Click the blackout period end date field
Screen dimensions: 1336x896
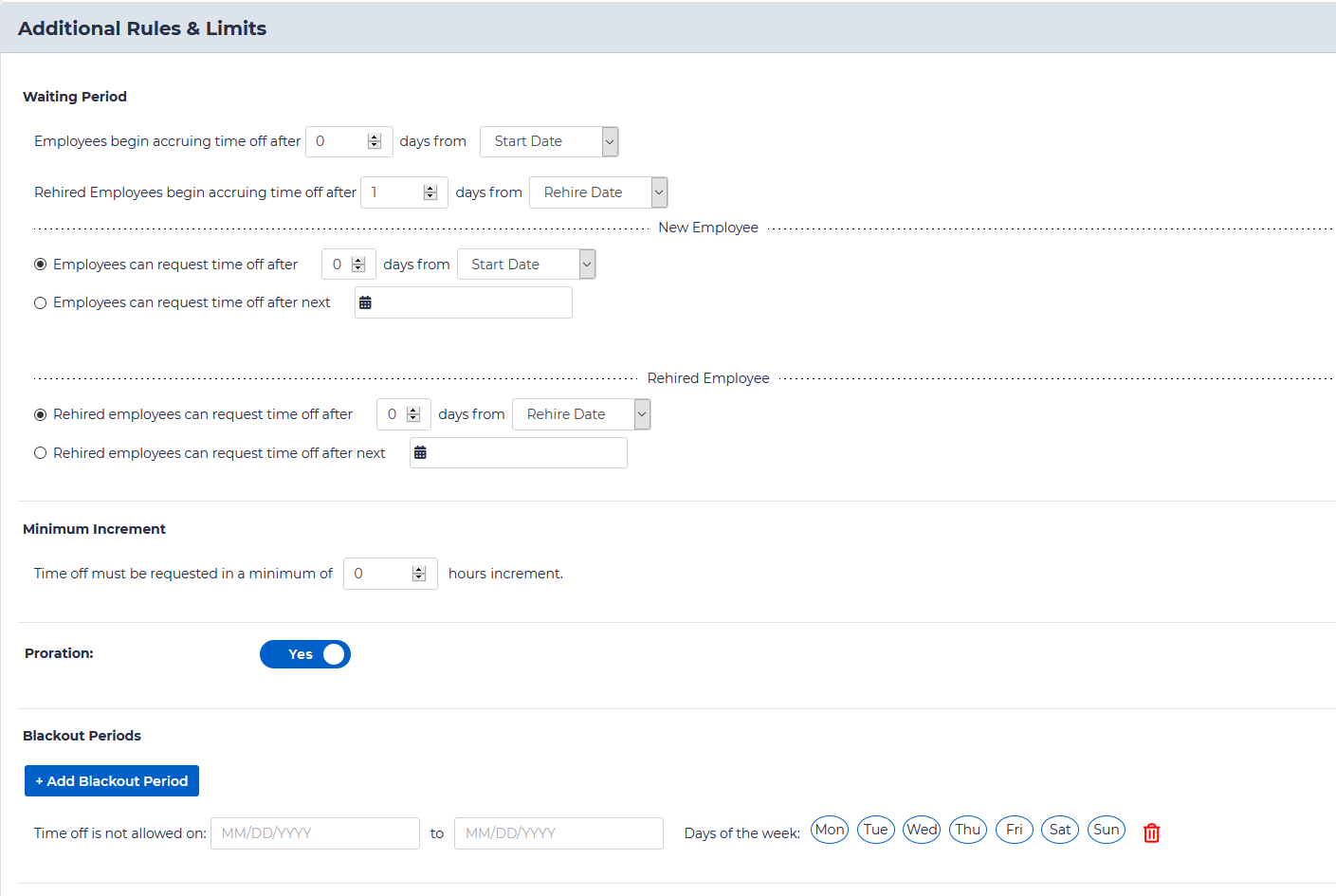(558, 833)
